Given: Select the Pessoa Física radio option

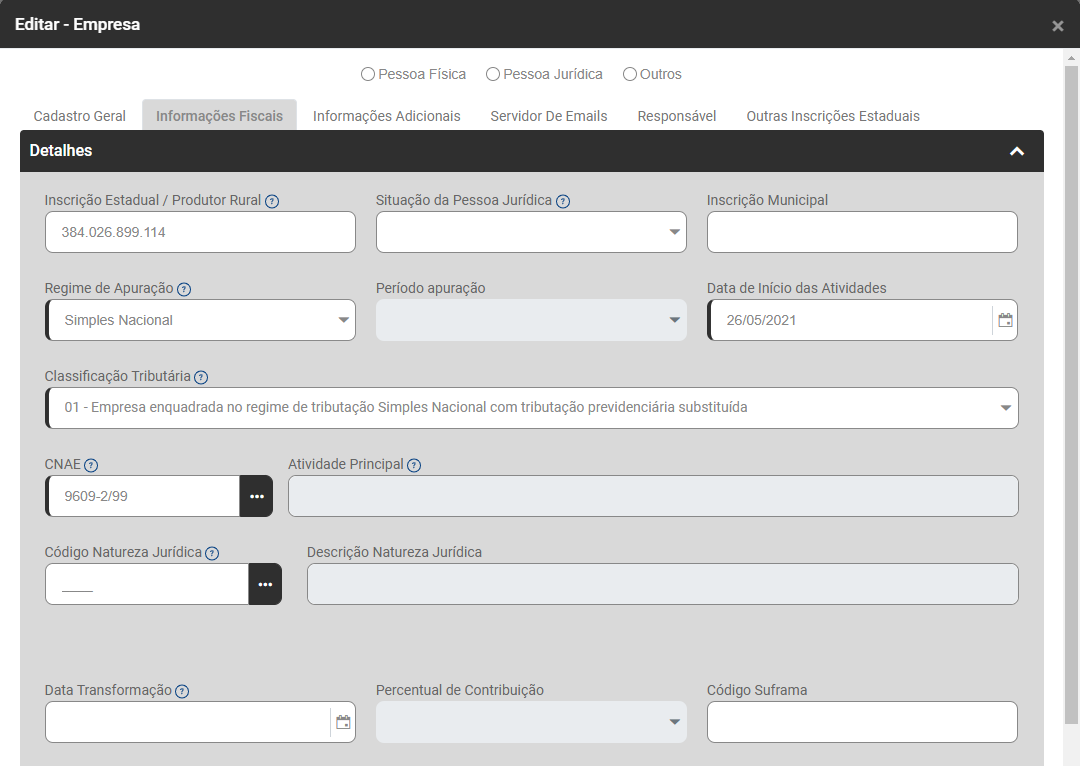Looking at the screenshot, I should 368,74.
